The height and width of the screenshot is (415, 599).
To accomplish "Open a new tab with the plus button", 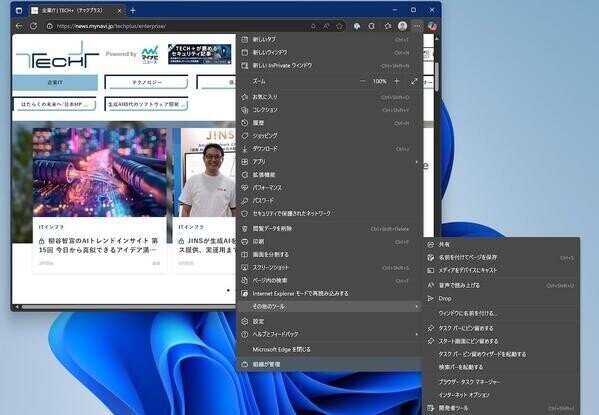I will pos(133,10).
